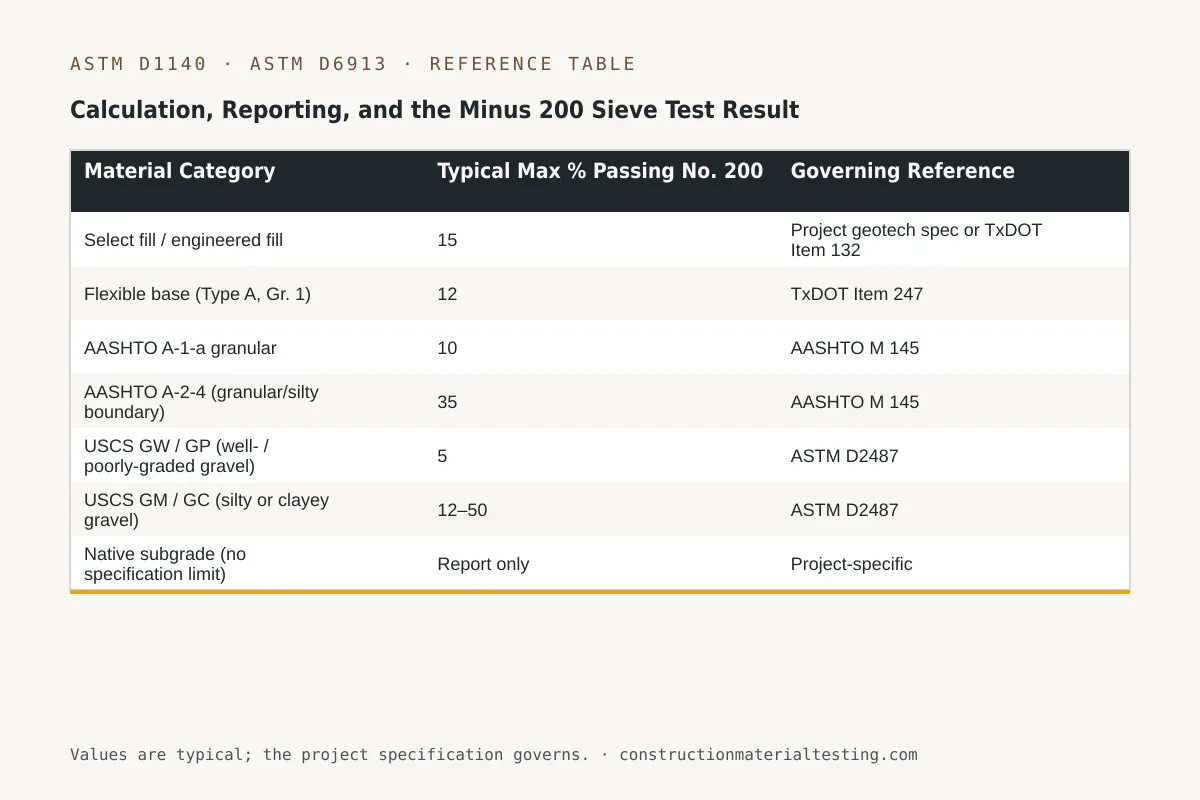The width and height of the screenshot is (1200, 800).
Task: Click the value 12 for flexible base
Action: click(447, 294)
